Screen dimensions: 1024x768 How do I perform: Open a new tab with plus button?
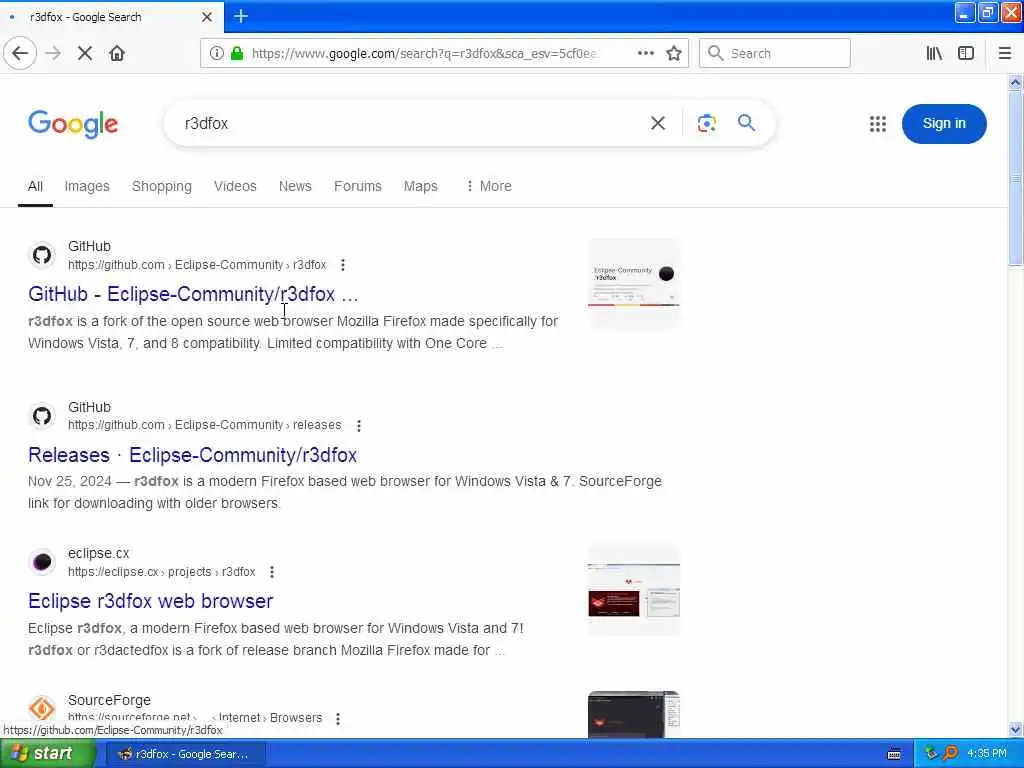pyautogui.click(x=241, y=16)
